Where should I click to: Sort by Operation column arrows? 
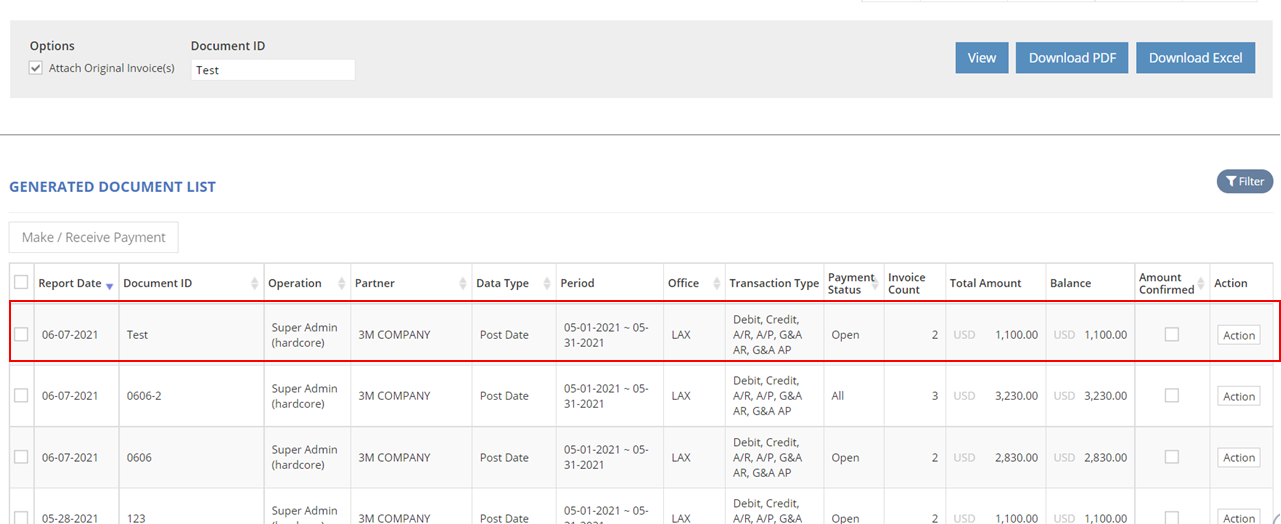click(x=343, y=284)
